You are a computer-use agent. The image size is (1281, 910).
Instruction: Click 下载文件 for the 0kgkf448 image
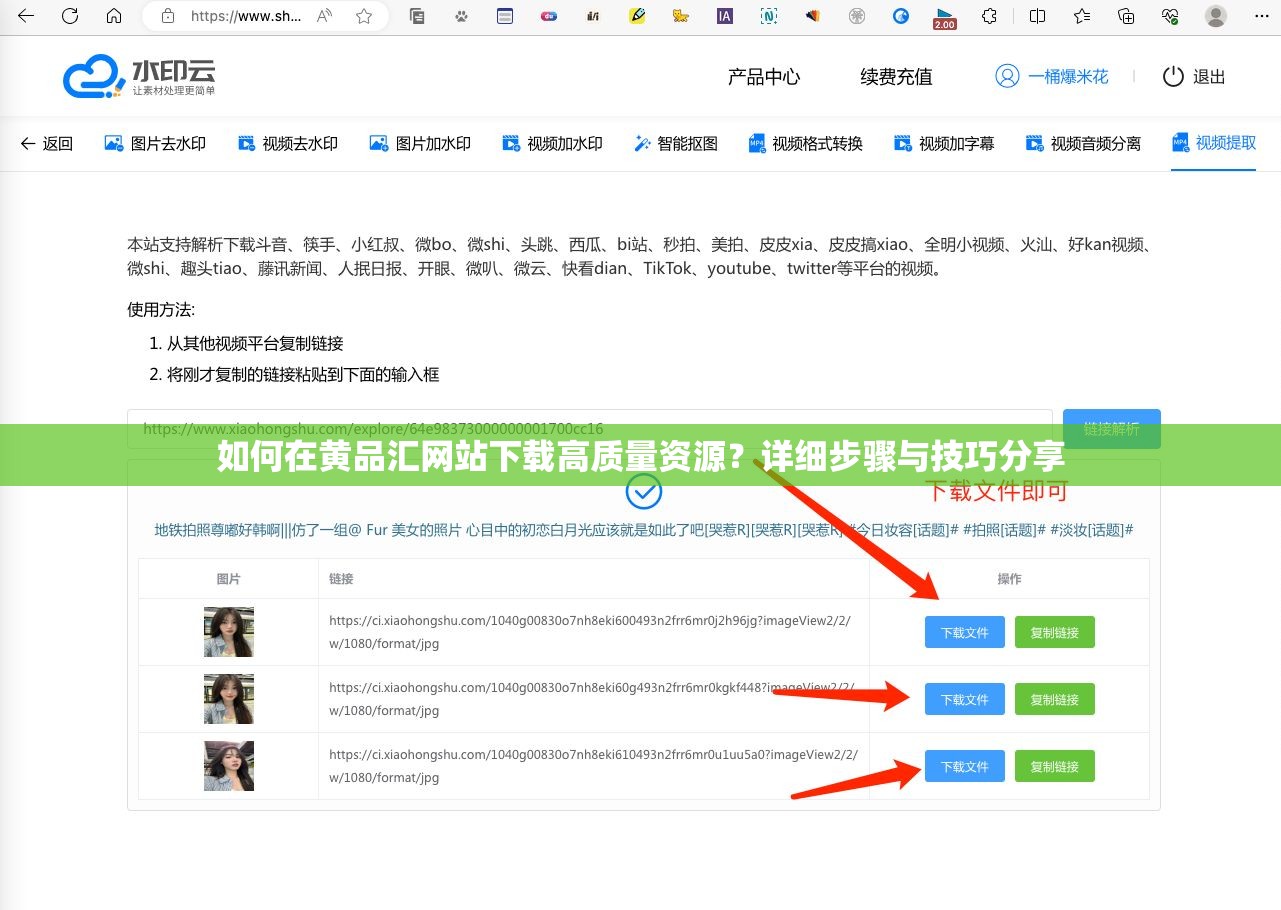(964, 699)
